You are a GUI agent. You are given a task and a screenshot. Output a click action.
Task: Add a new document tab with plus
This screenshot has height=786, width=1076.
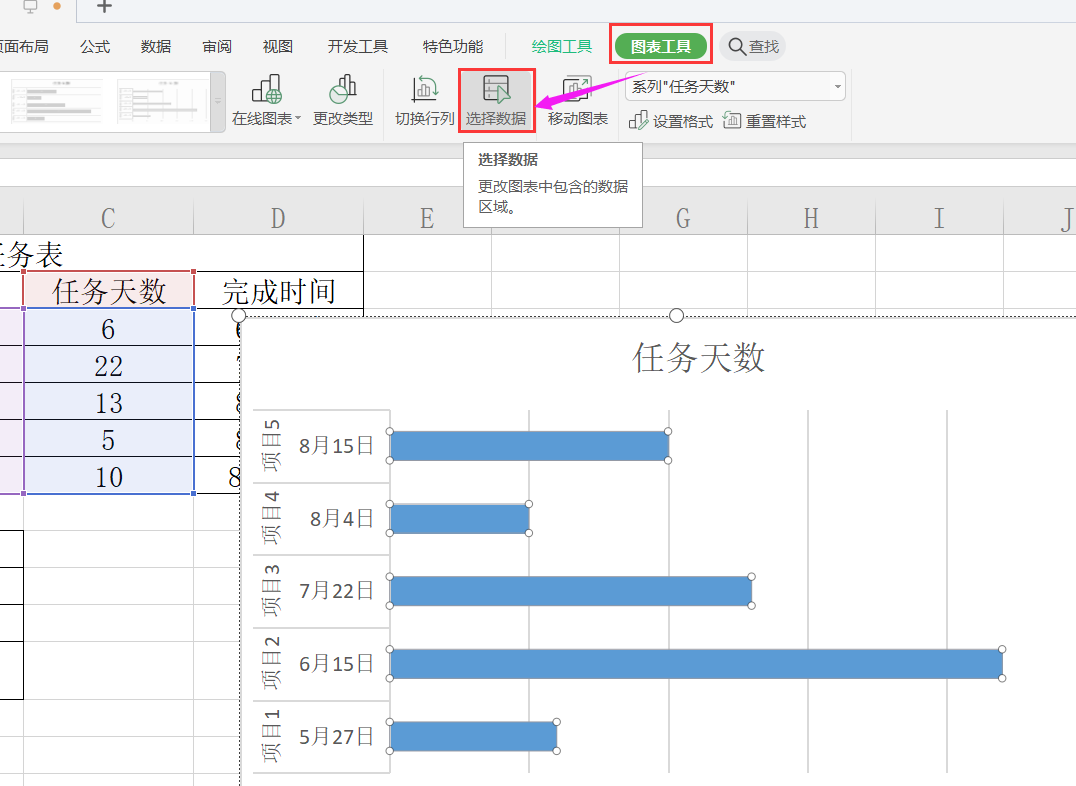pos(104,7)
